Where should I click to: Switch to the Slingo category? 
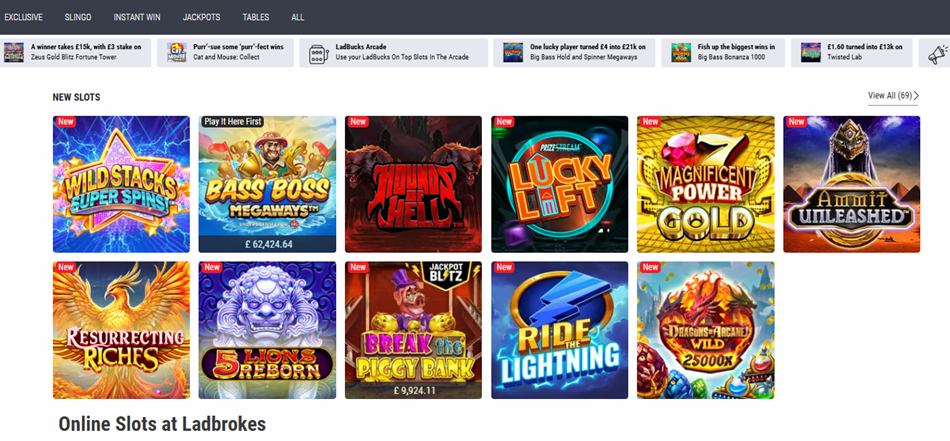point(78,17)
